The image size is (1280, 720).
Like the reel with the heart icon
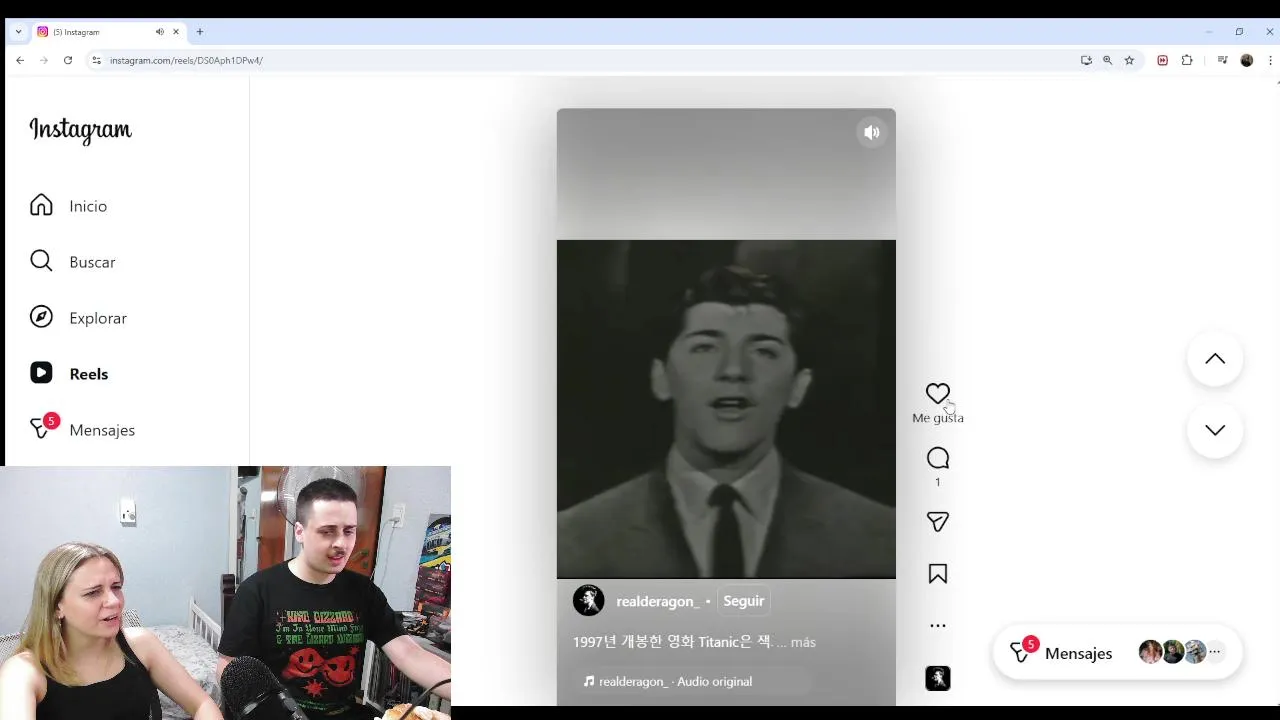(937, 394)
